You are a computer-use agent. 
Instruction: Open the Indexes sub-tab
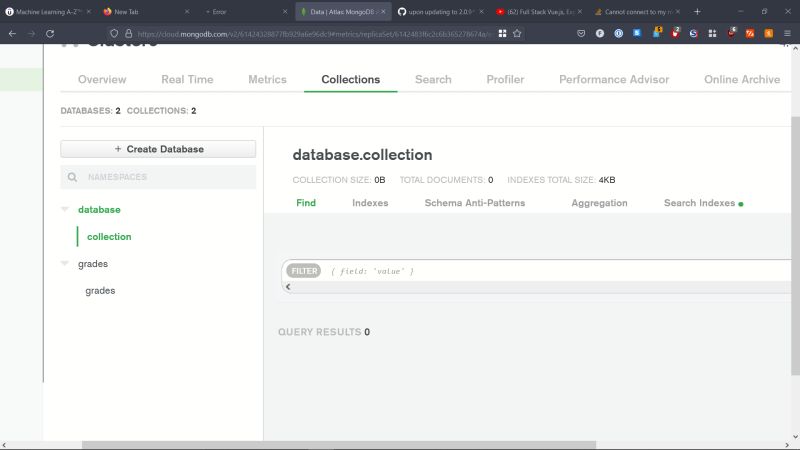(x=370, y=203)
